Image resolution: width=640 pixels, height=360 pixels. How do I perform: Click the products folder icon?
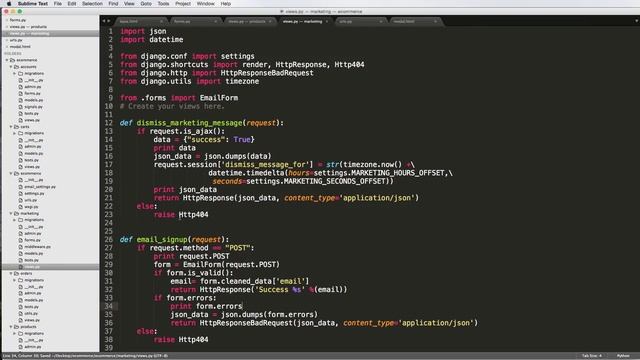[x=16, y=327]
